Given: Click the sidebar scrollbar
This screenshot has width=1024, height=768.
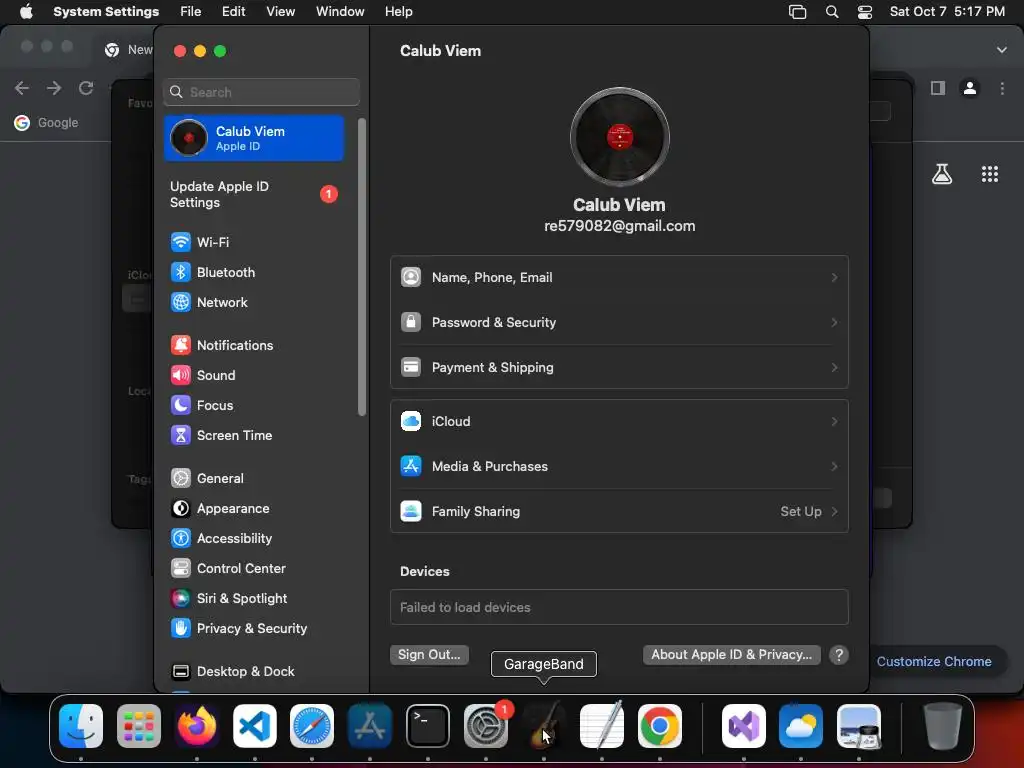Looking at the screenshot, I should 362,266.
